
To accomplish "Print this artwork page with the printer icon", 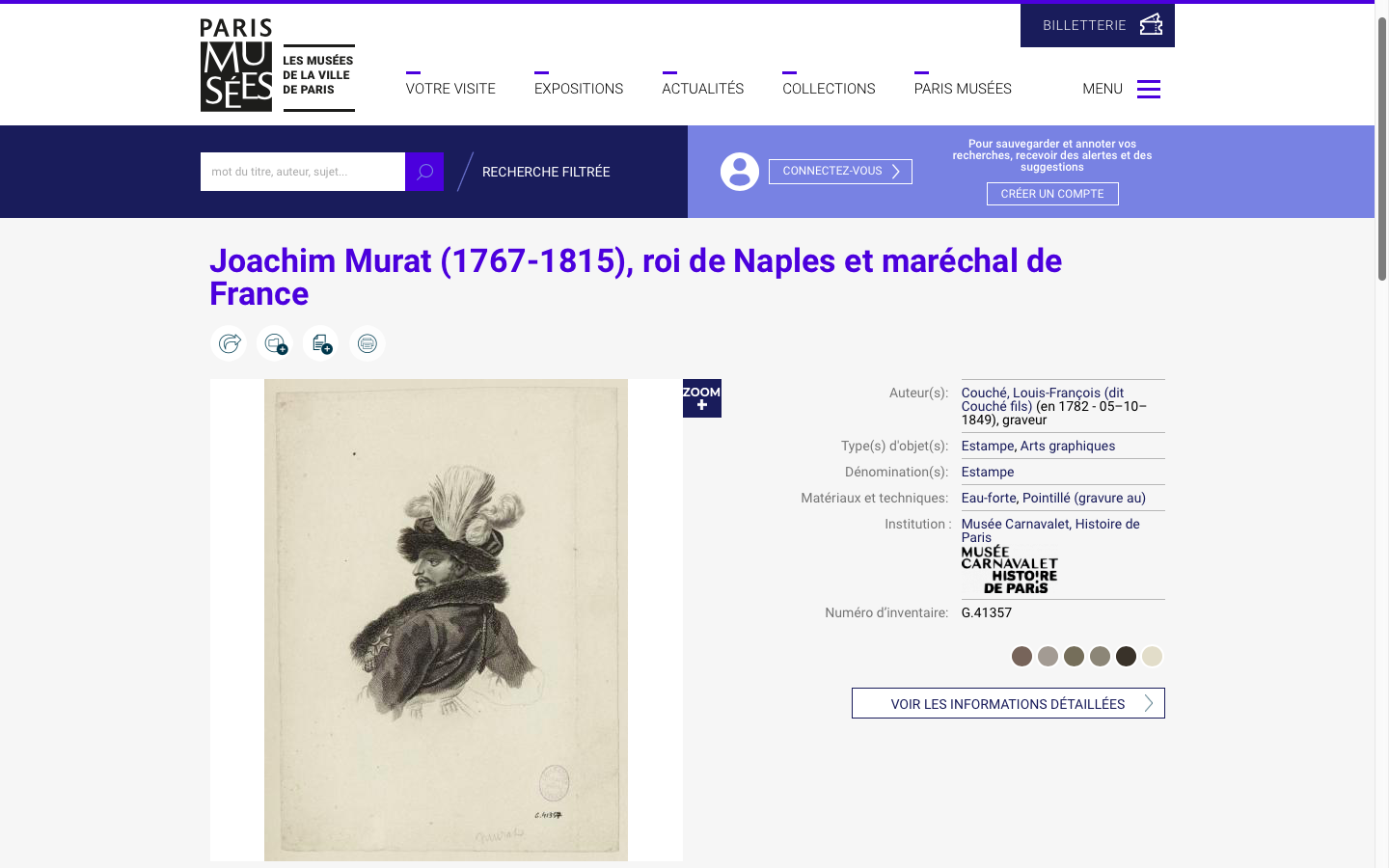I will pos(368,343).
